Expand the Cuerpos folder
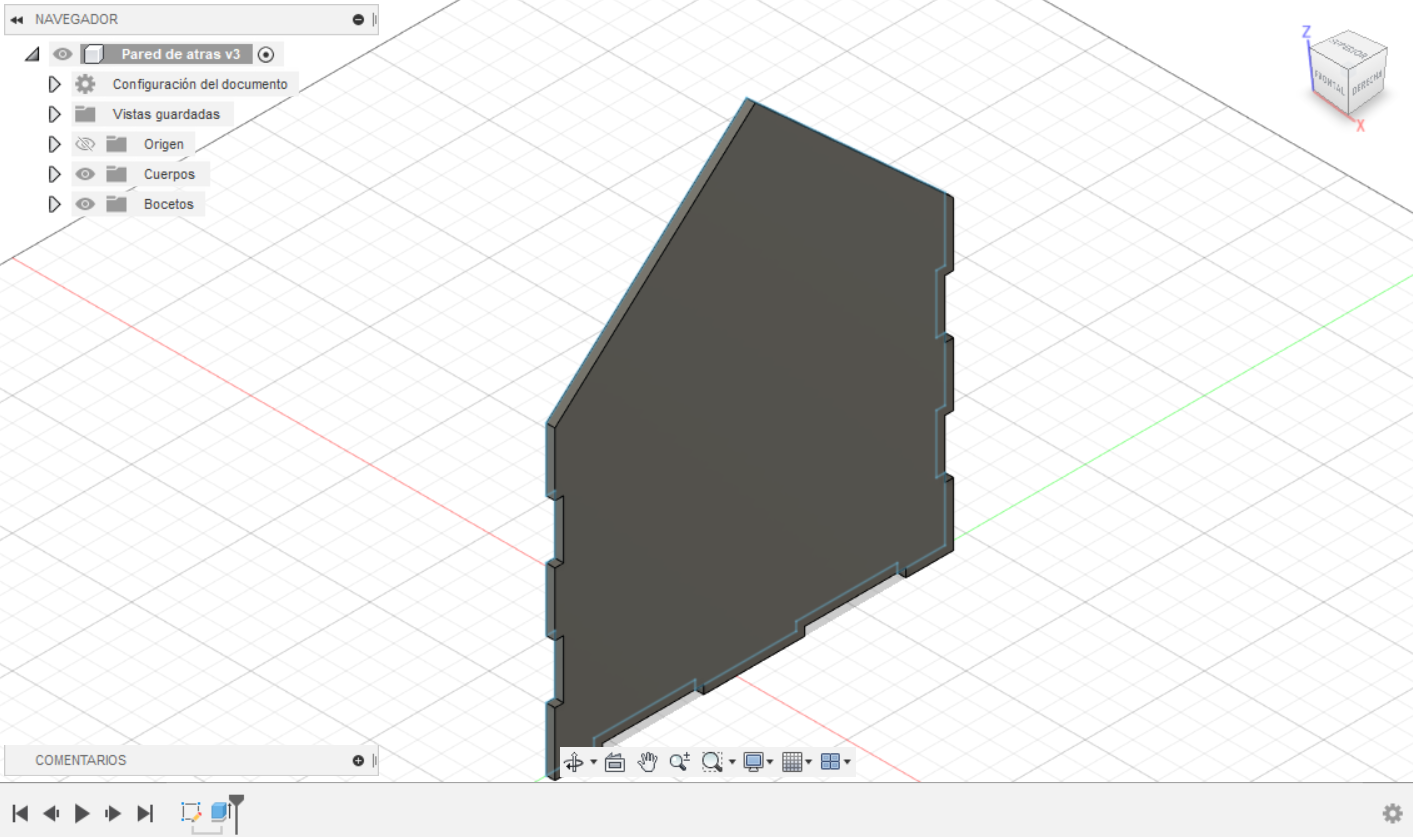This screenshot has height=837, width=1413. click(55, 174)
